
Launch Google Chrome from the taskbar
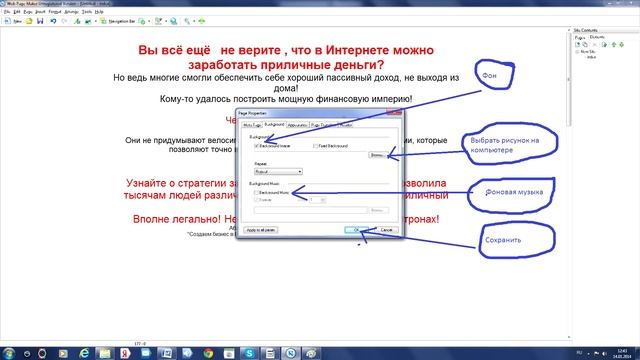(208, 353)
